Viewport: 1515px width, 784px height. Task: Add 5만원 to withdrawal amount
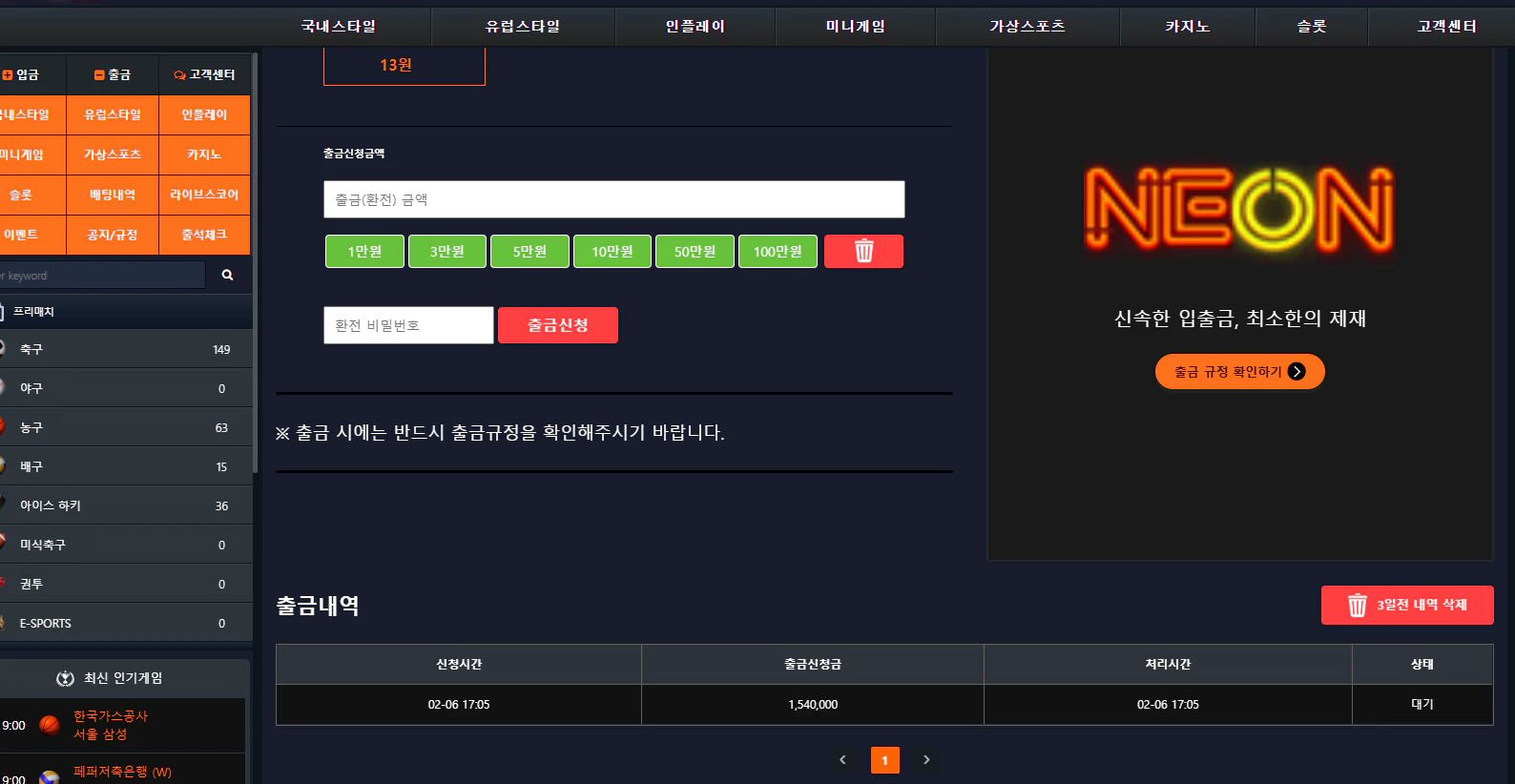point(529,252)
